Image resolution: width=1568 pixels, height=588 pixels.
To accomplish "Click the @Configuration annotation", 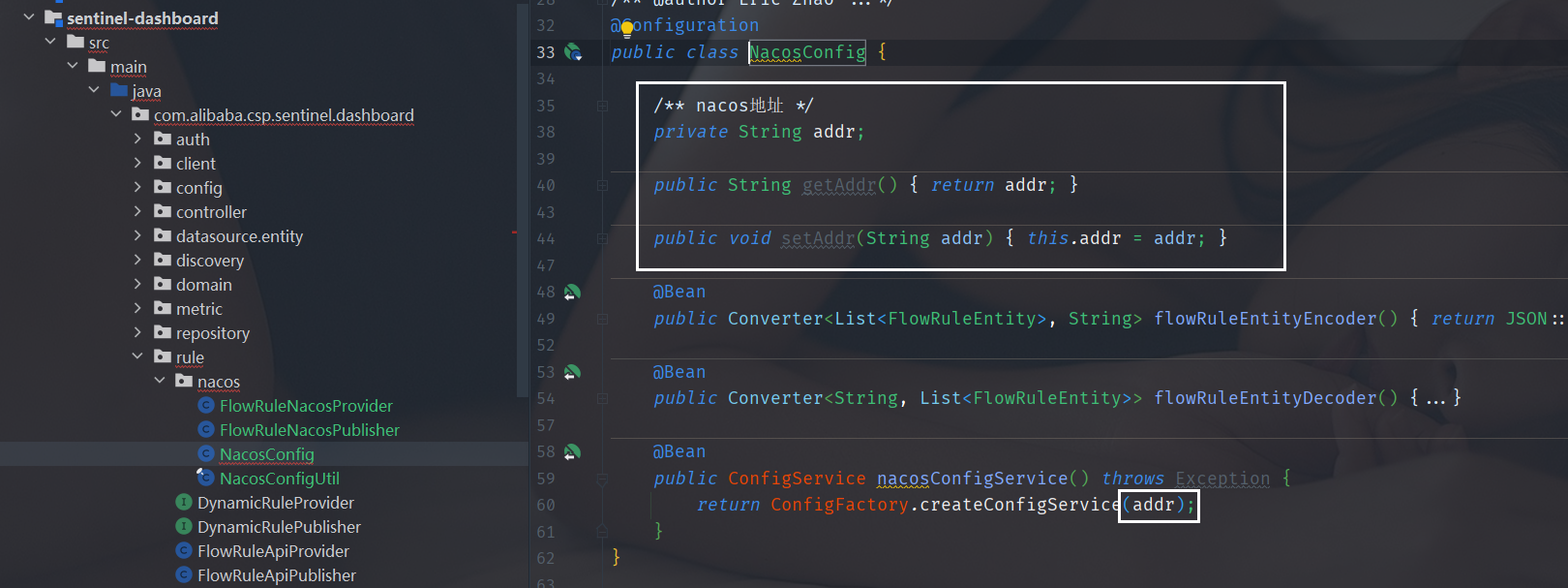I will 685,25.
